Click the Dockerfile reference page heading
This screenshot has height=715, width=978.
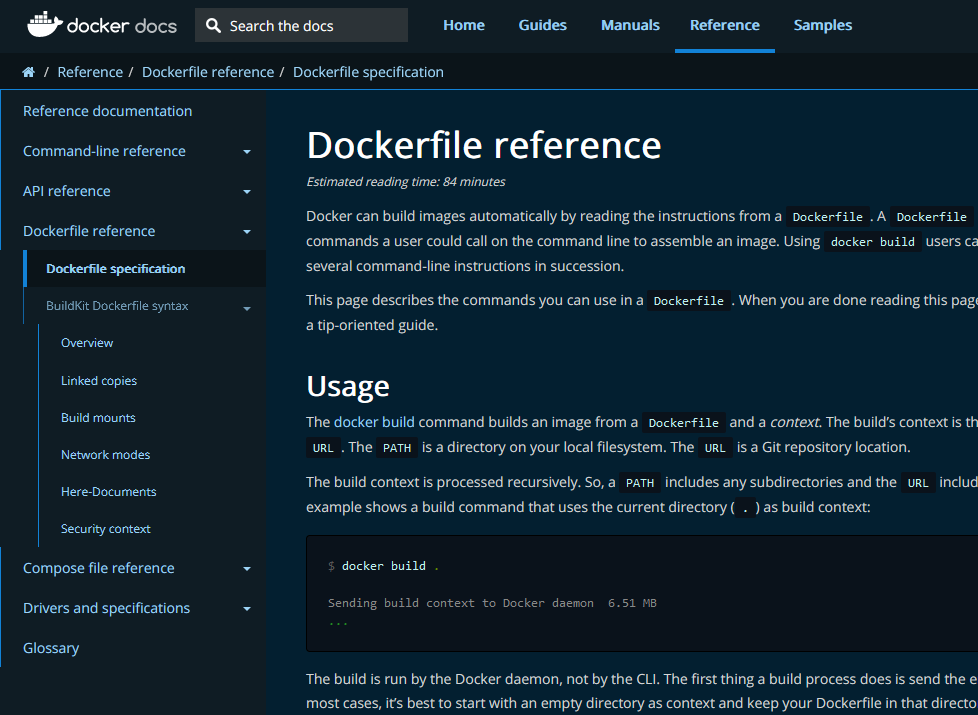pyautogui.click(x=483, y=145)
